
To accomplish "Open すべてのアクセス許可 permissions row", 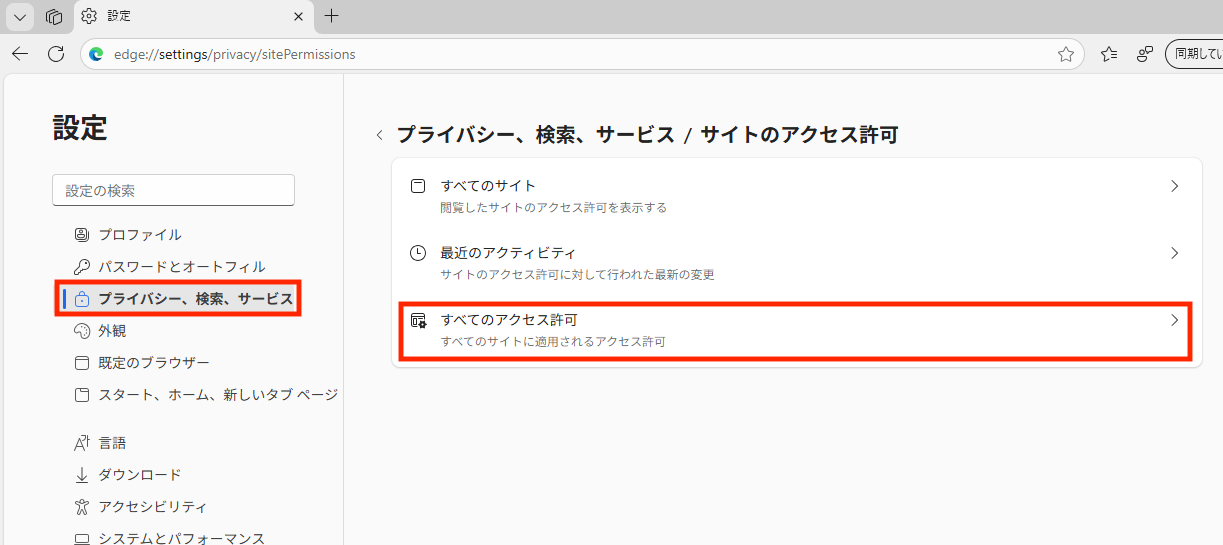I will pyautogui.click(x=796, y=330).
